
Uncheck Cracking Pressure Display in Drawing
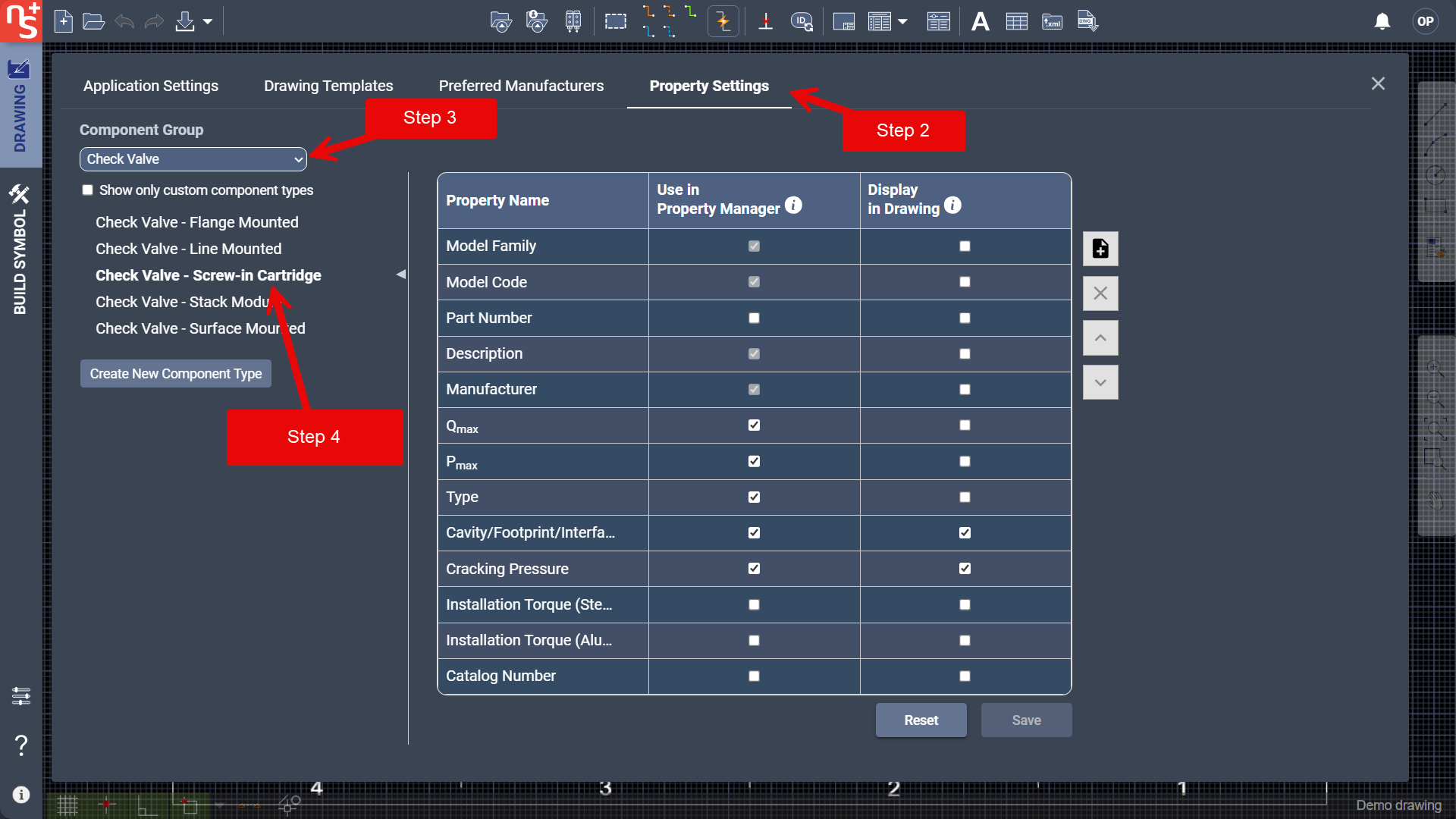(965, 569)
